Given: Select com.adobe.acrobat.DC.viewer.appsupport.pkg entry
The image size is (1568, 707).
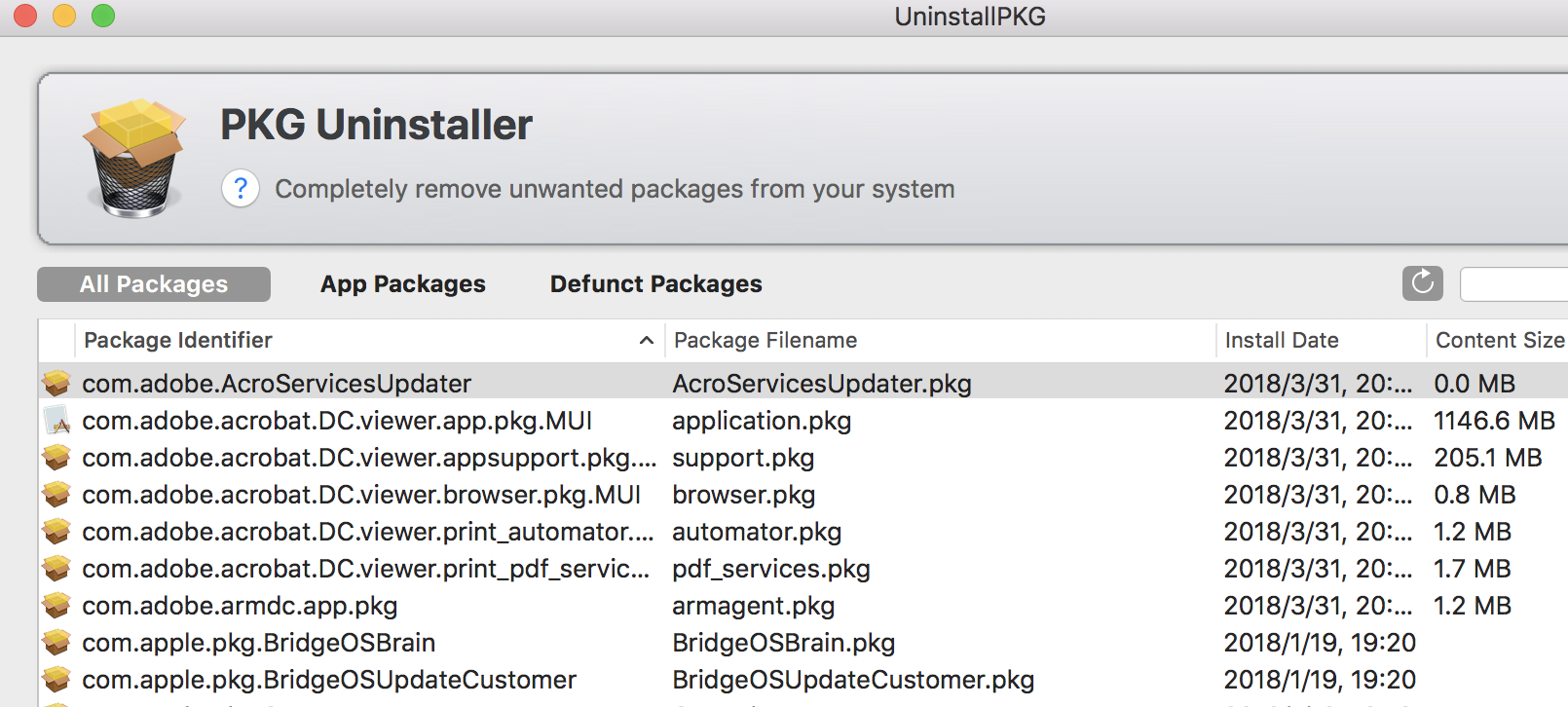Looking at the screenshot, I should 369,458.
